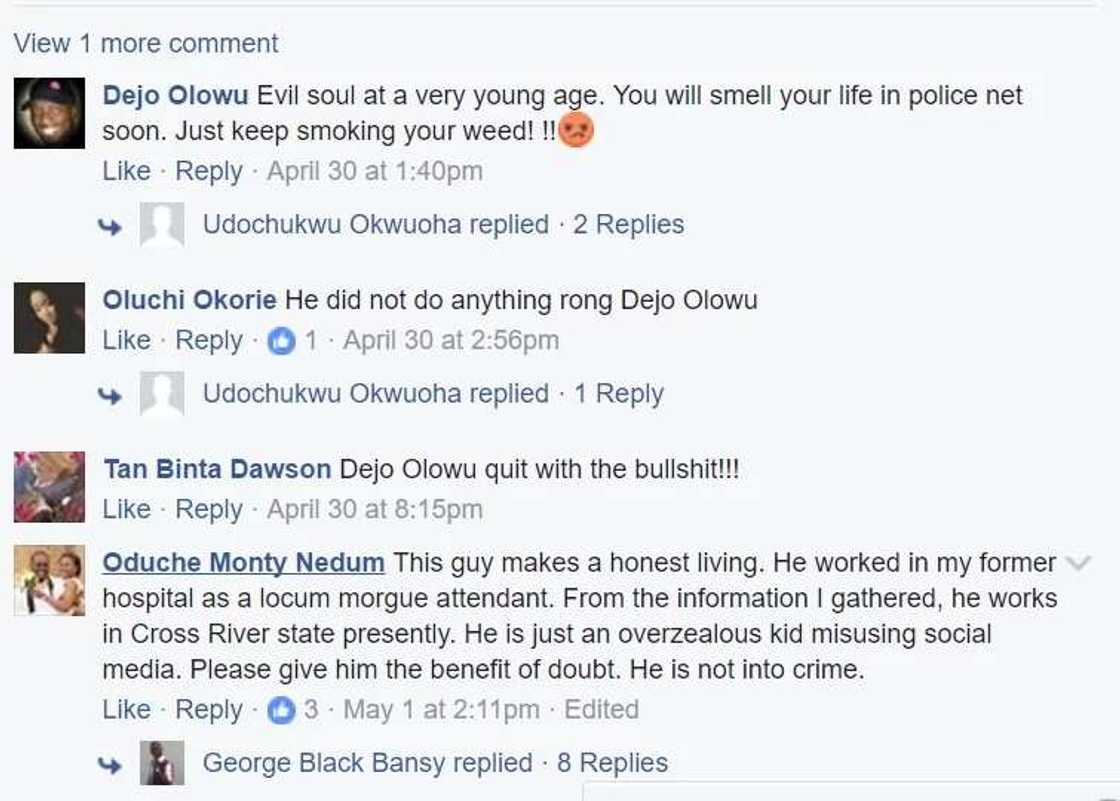Show edit history via Edited label

pyautogui.click(x=601, y=710)
